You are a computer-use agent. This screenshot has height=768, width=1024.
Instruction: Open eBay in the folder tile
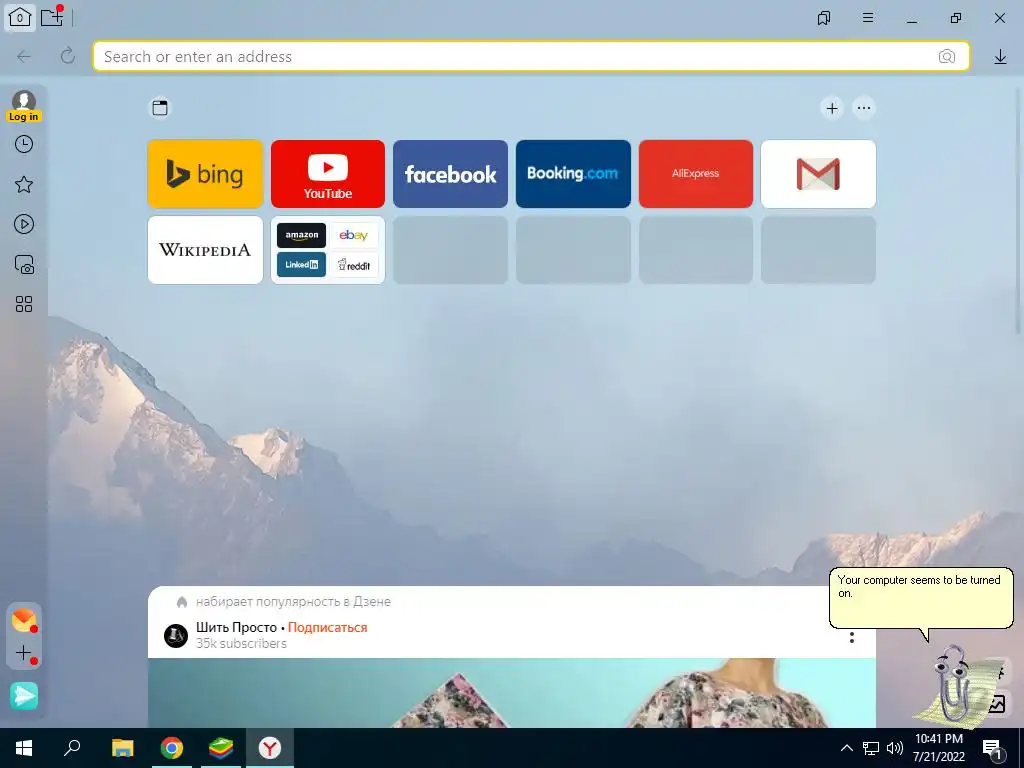point(354,235)
